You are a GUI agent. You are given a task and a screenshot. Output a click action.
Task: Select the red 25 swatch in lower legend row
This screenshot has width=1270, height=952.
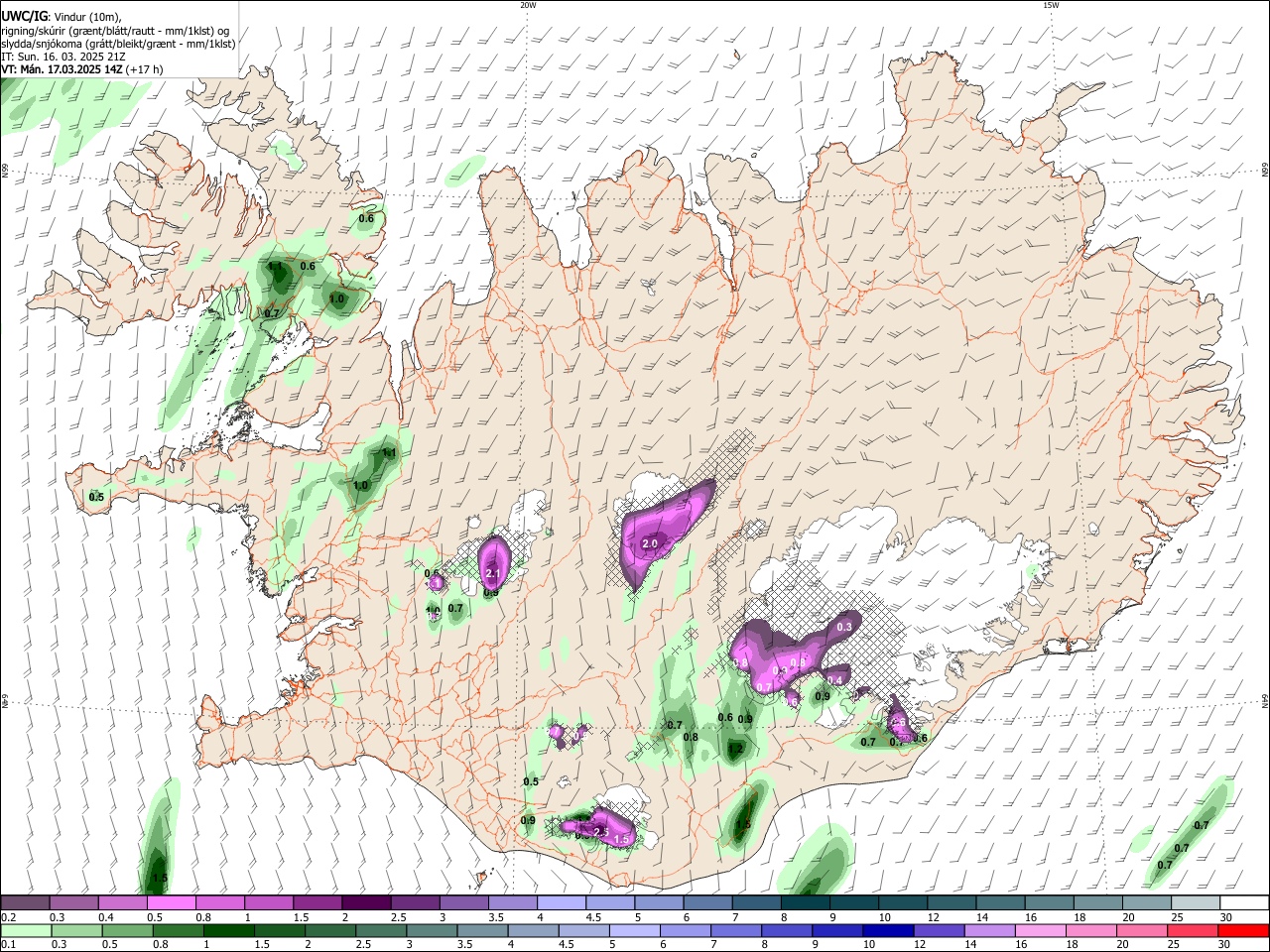(1193, 930)
